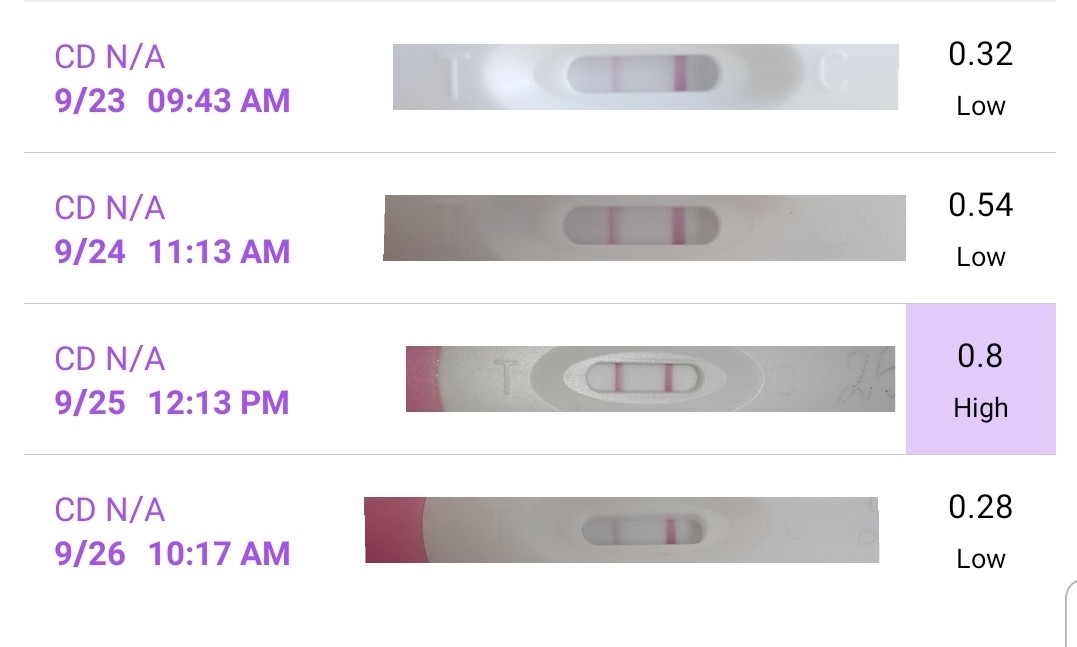Image resolution: width=1077 pixels, height=647 pixels.
Task: Open the 9/24 test strip photo
Action: (645, 228)
